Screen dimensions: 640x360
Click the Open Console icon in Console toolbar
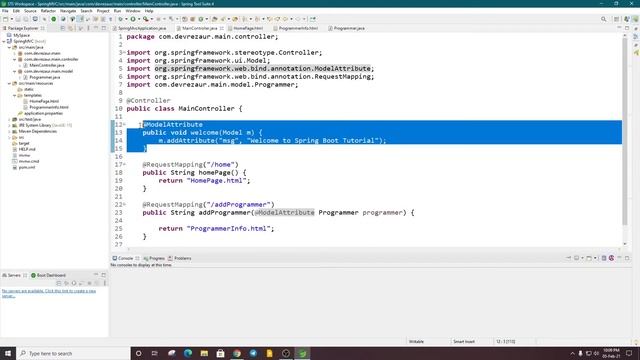589,258
